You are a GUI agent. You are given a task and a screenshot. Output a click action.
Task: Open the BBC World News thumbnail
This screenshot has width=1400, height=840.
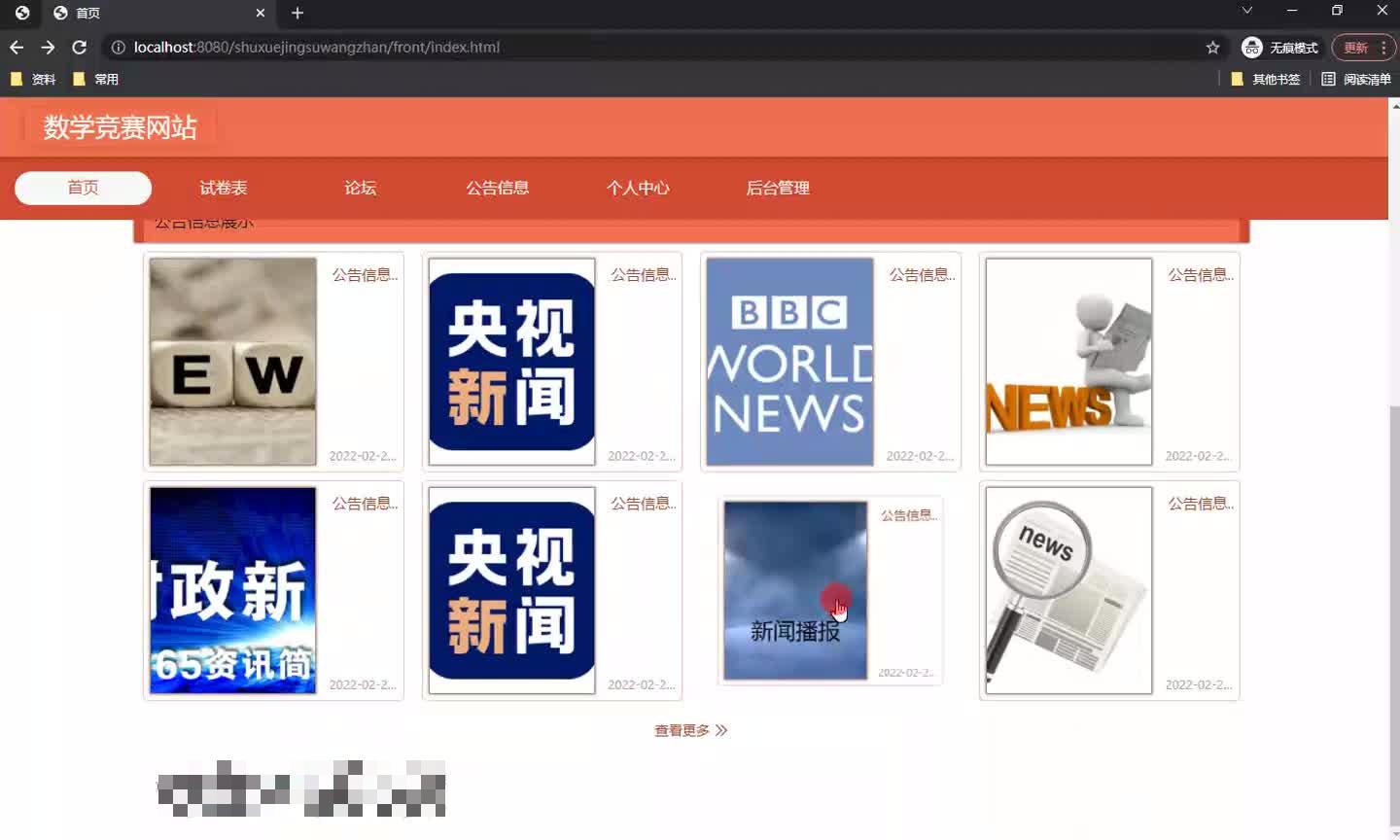coord(789,362)
